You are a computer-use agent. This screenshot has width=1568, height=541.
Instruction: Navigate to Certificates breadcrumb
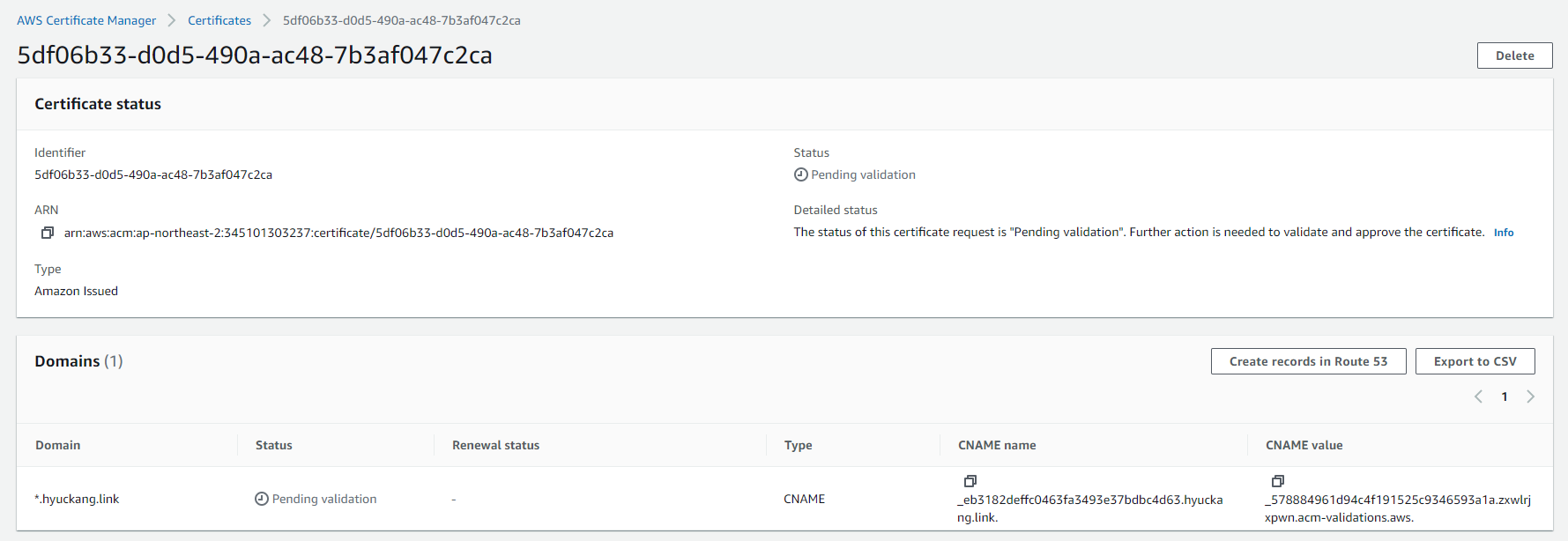[219, 20]
